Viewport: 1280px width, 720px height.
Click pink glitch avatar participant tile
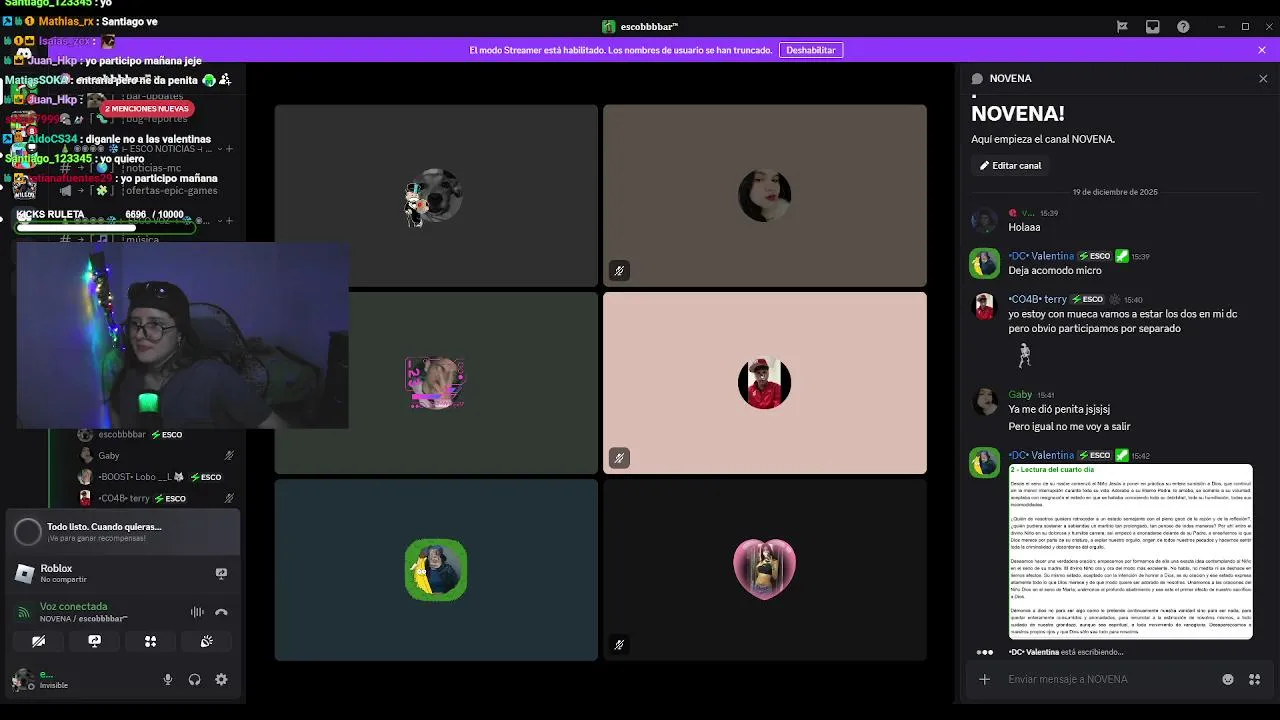pyautogui.click(x=436, y=383)
